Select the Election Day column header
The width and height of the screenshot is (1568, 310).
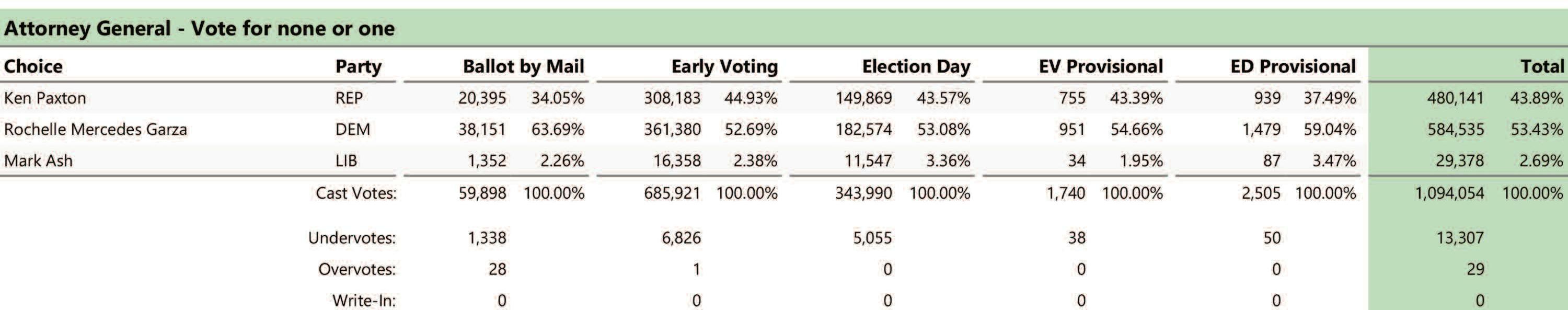pyautogui.click(x=916, y=66)
